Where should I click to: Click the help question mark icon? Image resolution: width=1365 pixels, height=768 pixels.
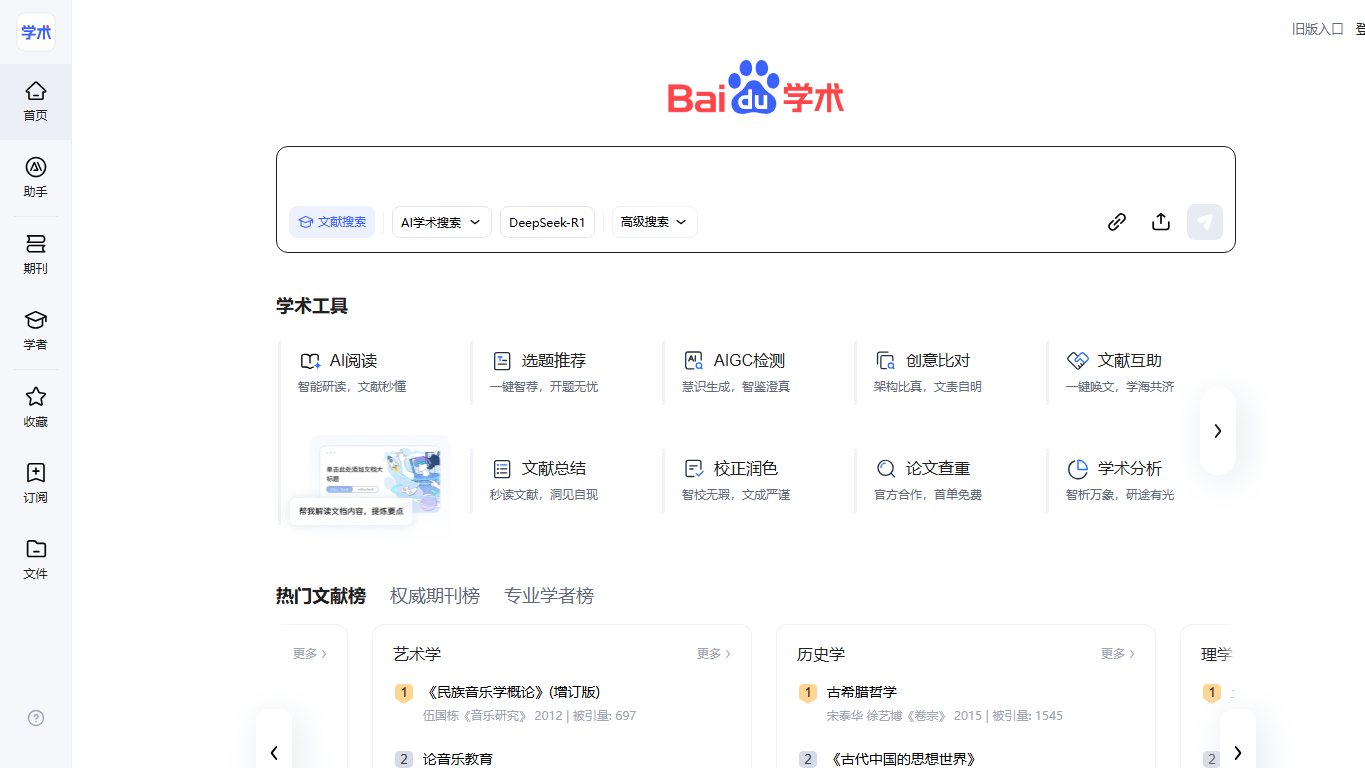click(x=36, y=717)
